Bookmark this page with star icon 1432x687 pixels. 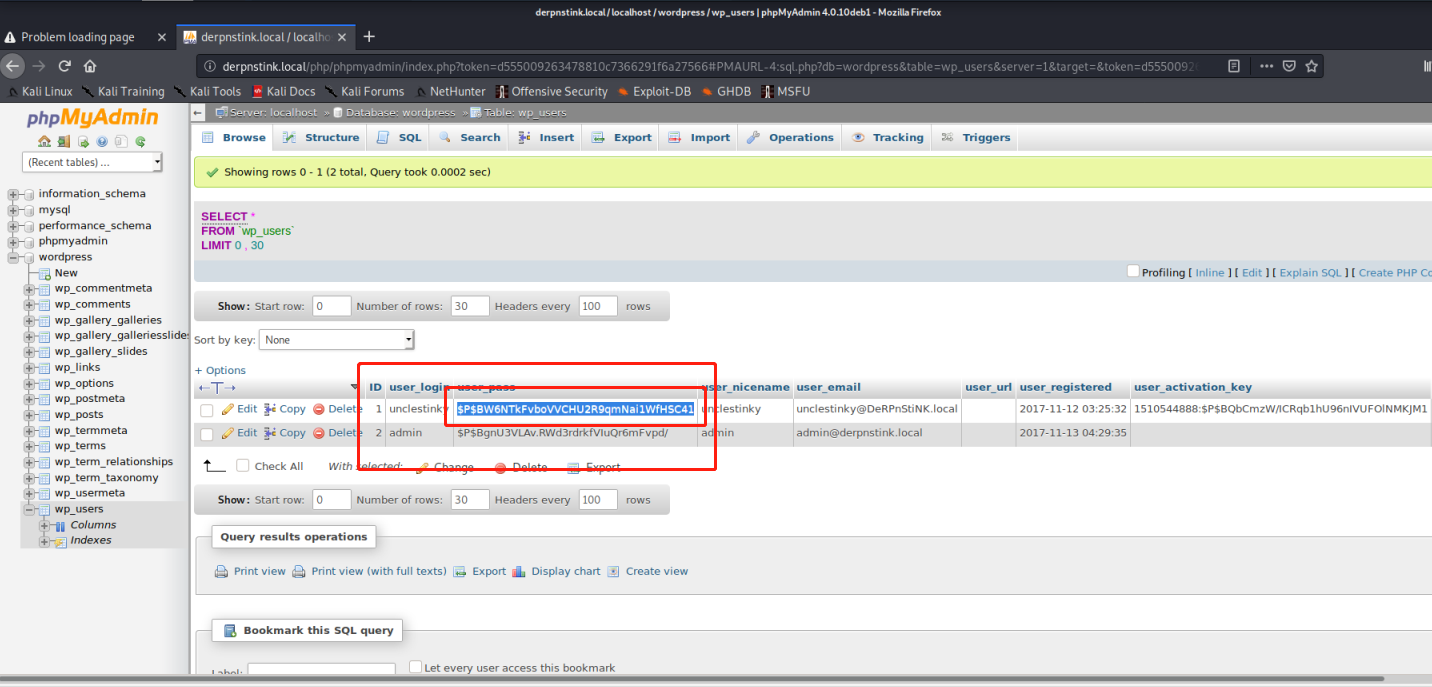(x=1312, y=66)
